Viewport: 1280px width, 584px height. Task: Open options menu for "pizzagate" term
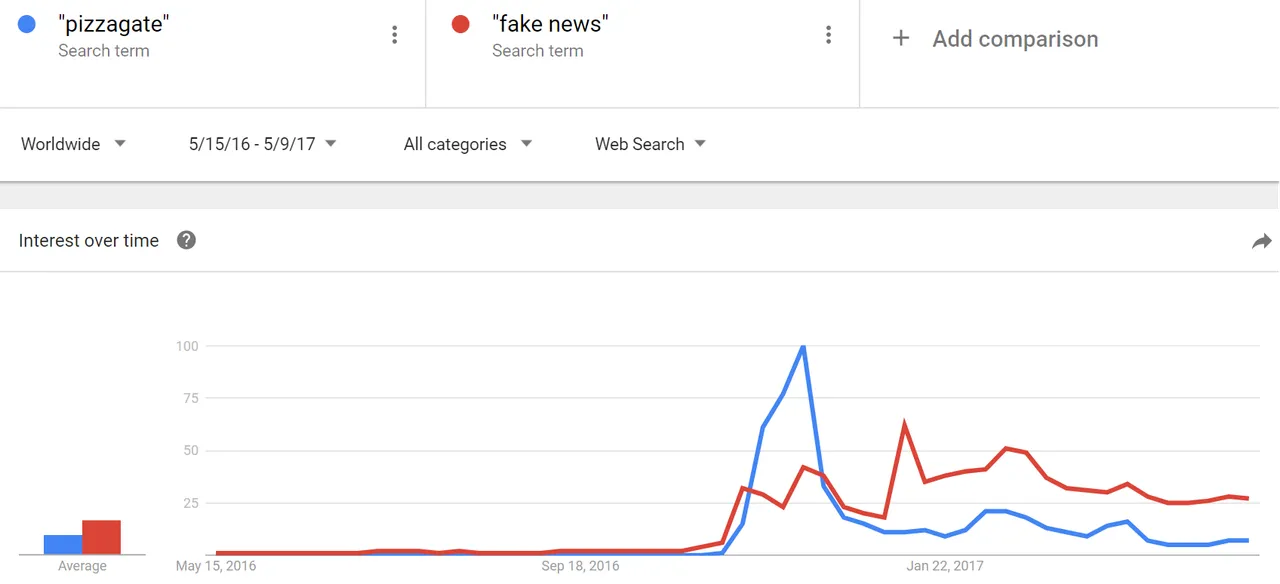click(x=395, y=35)
